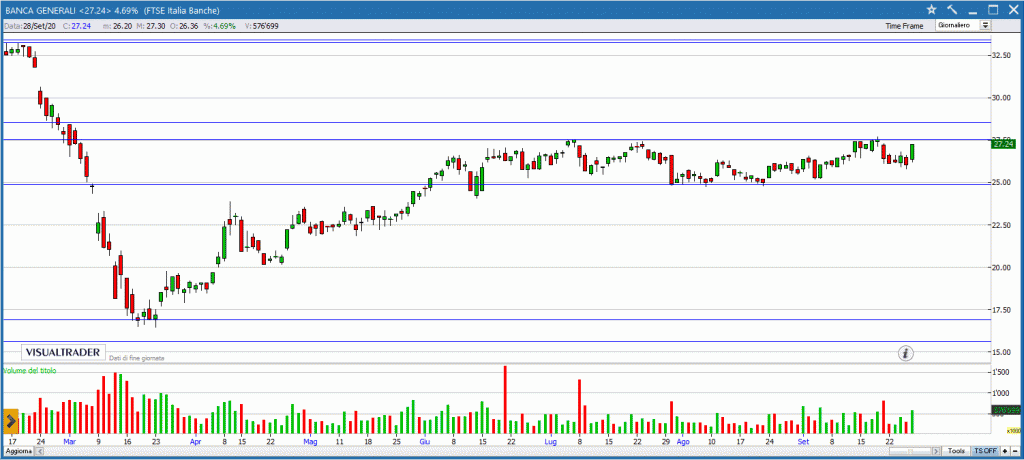The width and height of the screenshot is (1024, 460).
Task: Toggle the TS OFF button
Action: click(985, 451)
